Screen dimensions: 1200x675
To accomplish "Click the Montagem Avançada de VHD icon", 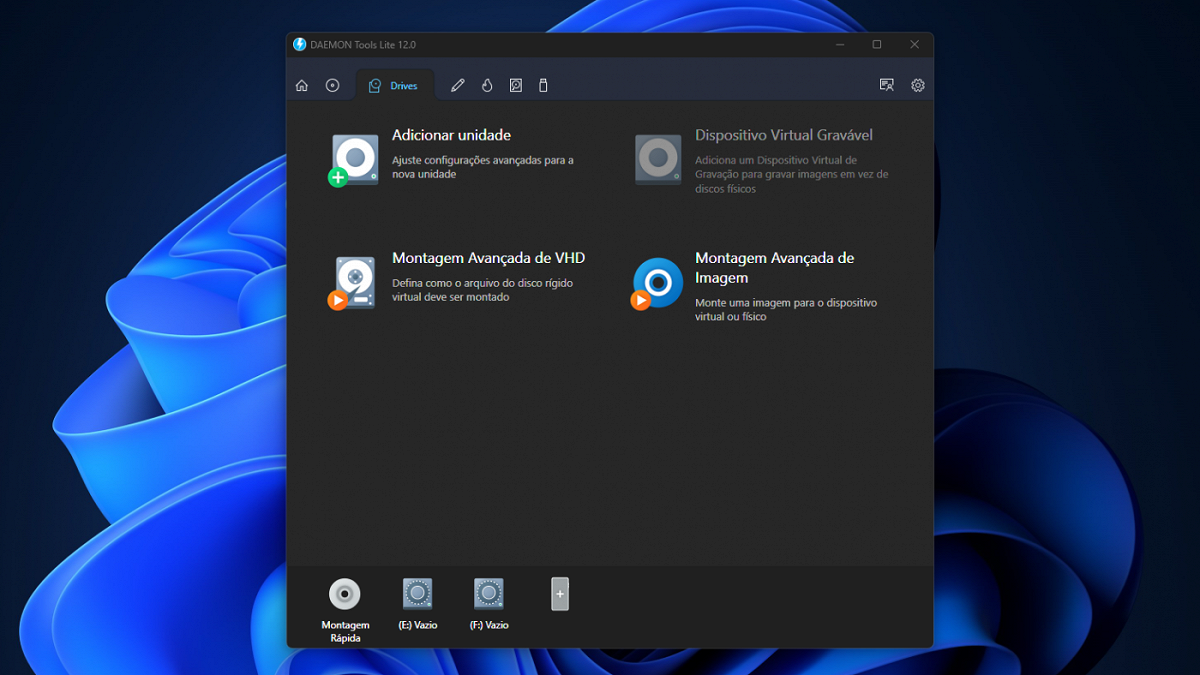I will [x=354, y=282].
